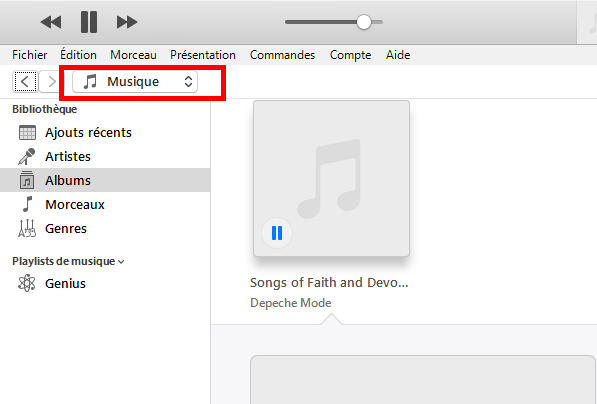This screenshot has width=597, height=404.
Task: Select Albums in the sidebar
Action: click(x=105, y=180)
